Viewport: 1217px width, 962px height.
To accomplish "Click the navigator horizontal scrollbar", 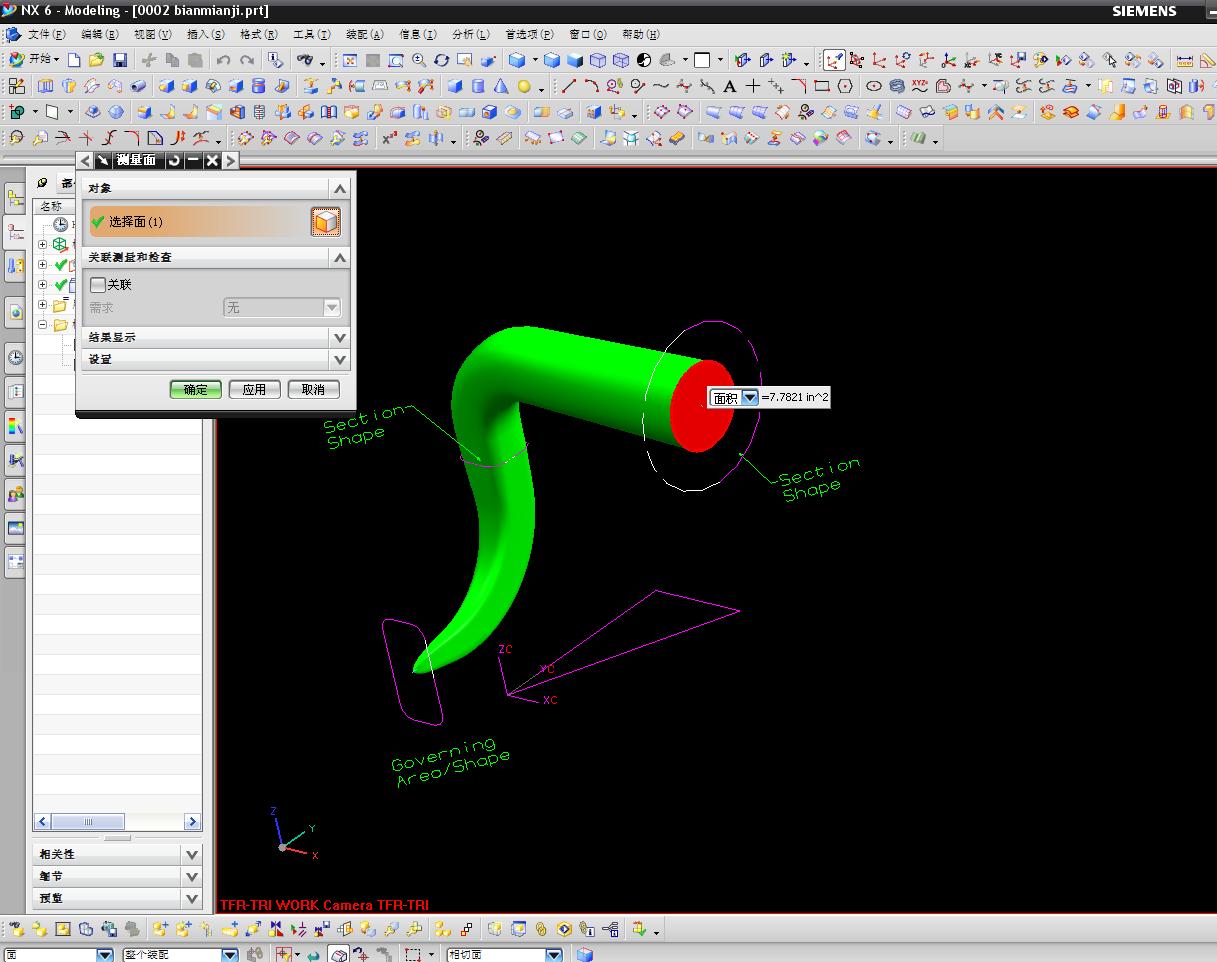I will pos(117,821).
